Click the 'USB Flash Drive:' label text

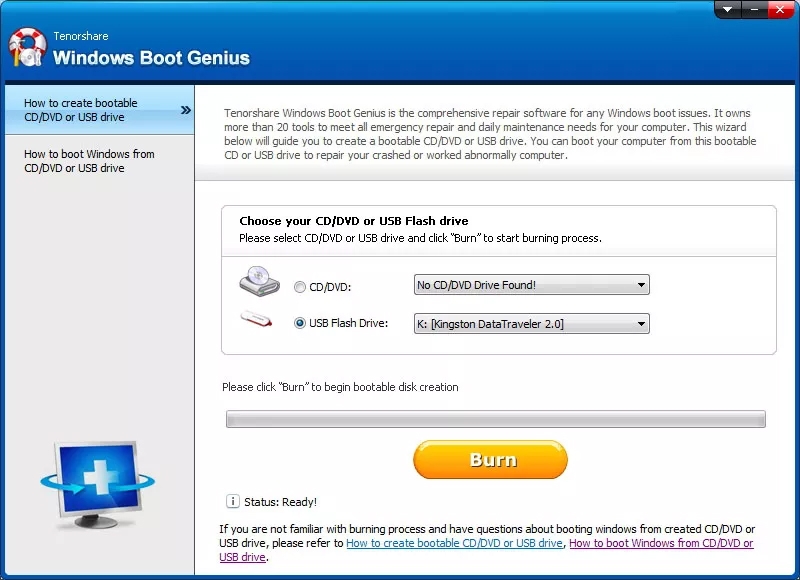[x=348, y=323]
